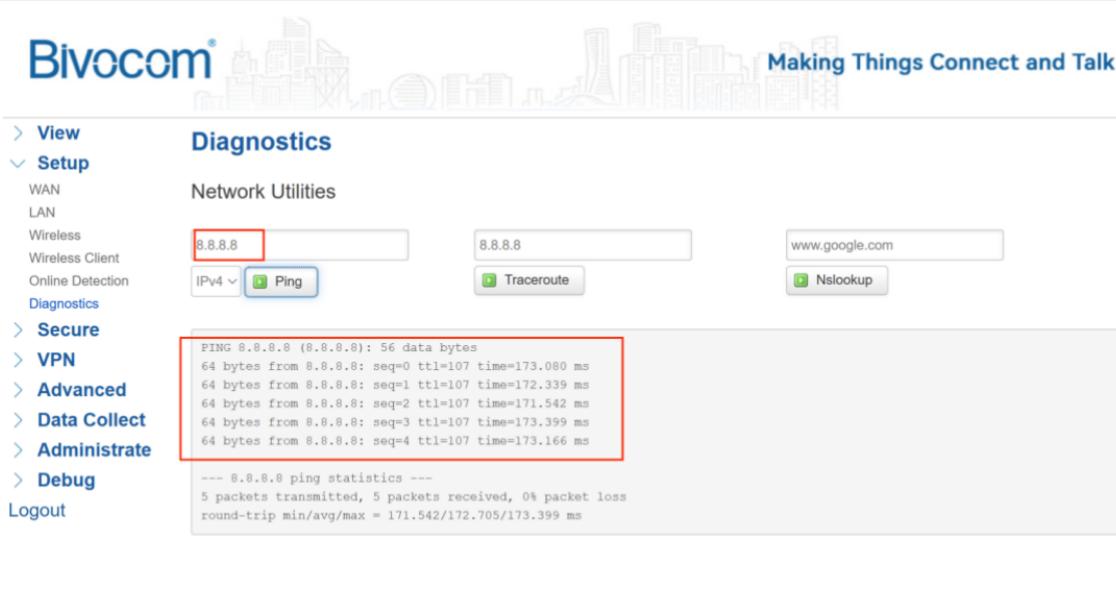Expand the View menu section

[57, 133]
